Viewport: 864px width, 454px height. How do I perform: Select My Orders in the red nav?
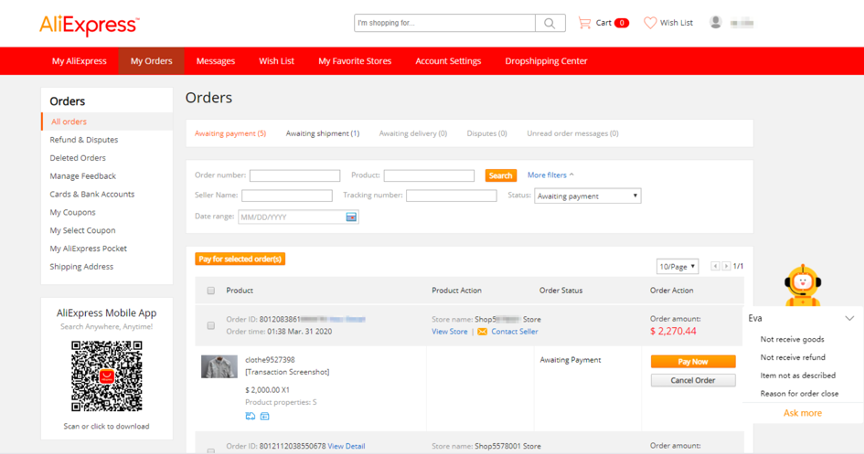point(152,61)
